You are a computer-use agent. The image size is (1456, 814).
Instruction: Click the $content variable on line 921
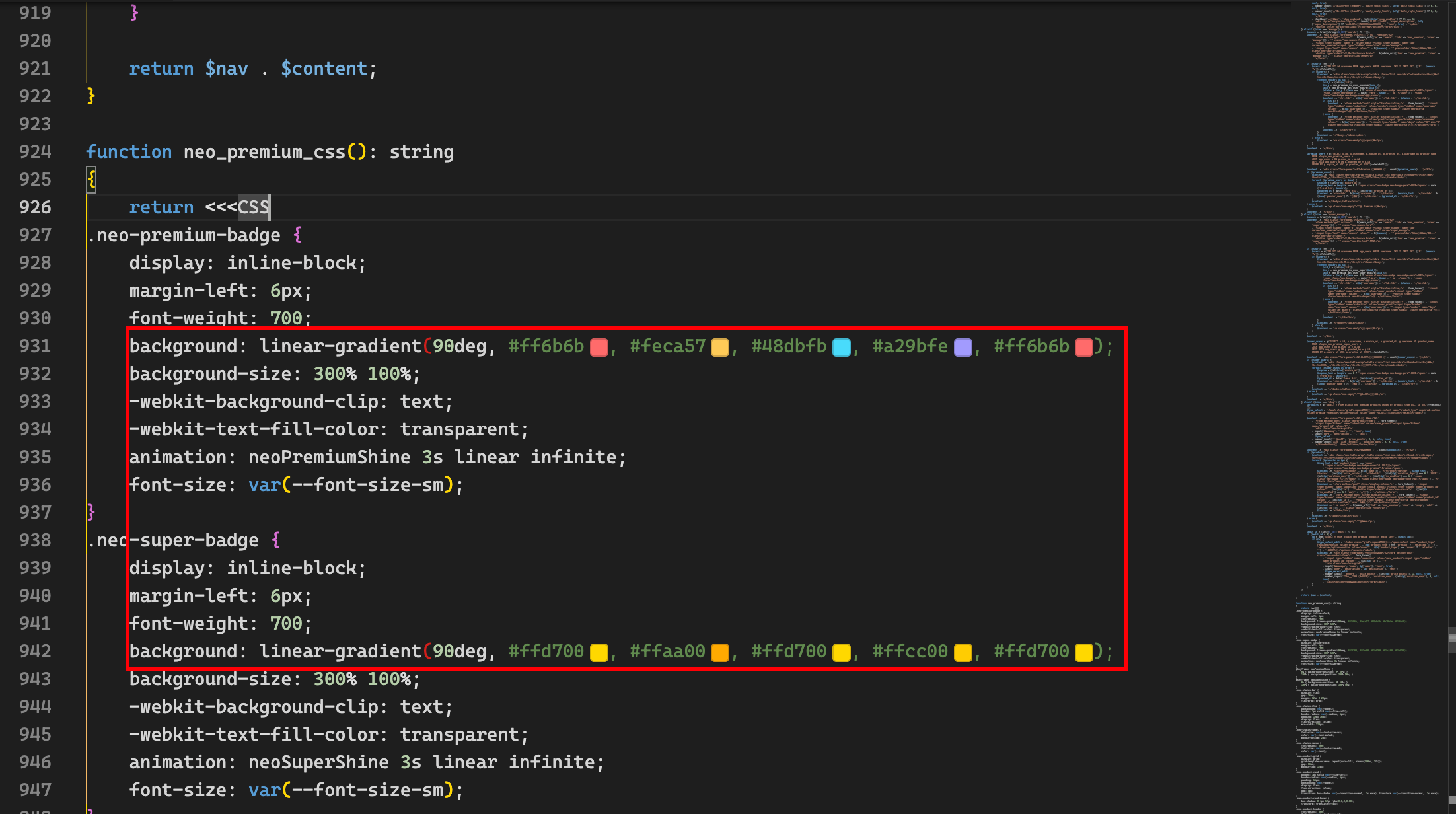pos(324,69)
